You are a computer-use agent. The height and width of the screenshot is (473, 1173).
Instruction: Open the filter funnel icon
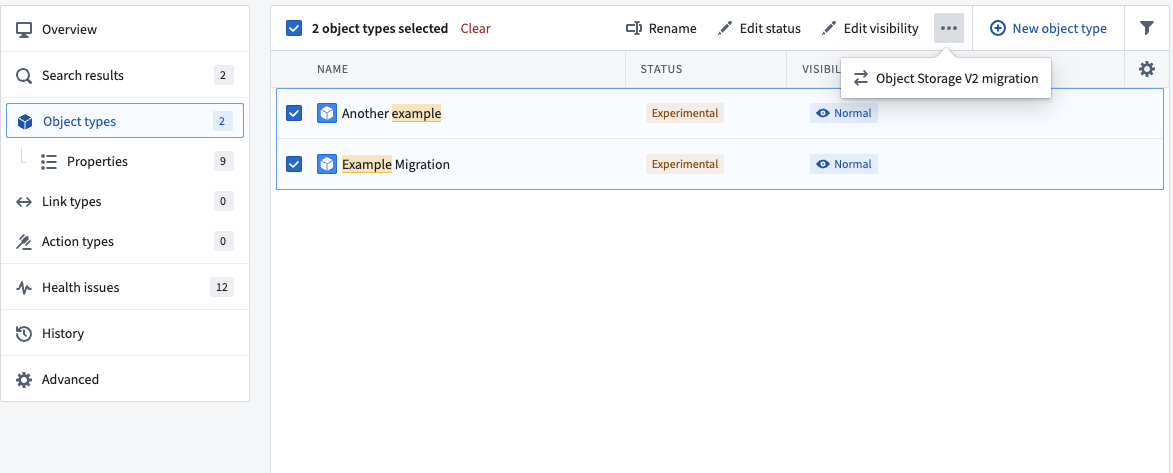tap(1146, 28)
